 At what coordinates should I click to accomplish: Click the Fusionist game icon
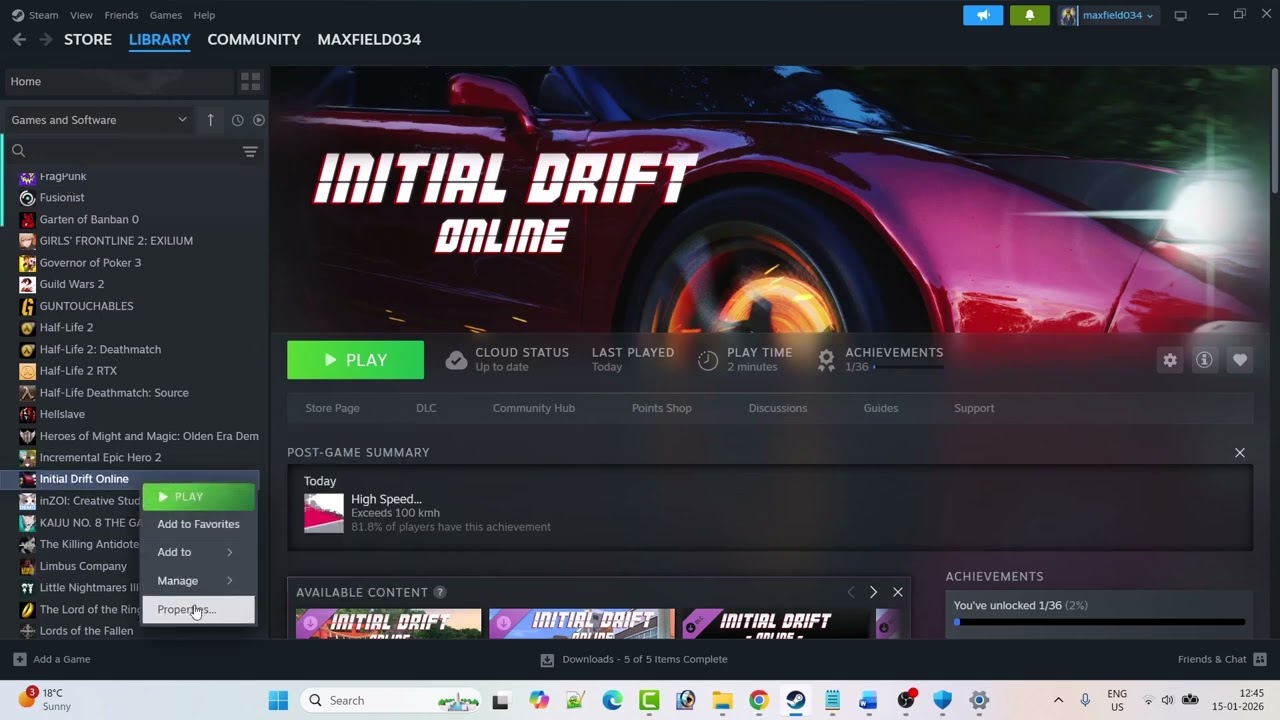click(x=28, y=198)
